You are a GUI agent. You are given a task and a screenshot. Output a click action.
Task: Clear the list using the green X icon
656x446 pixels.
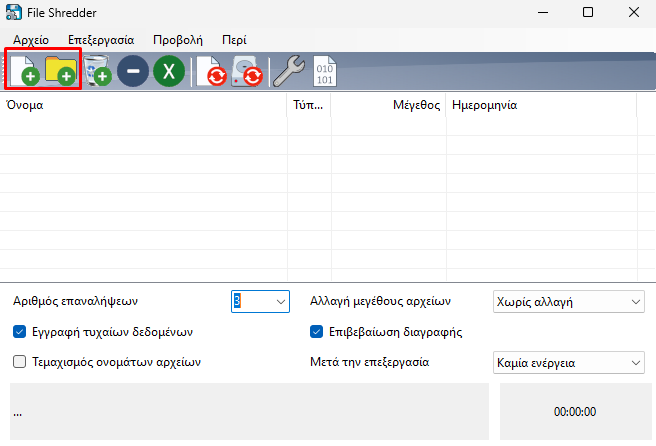click(169, 71)
